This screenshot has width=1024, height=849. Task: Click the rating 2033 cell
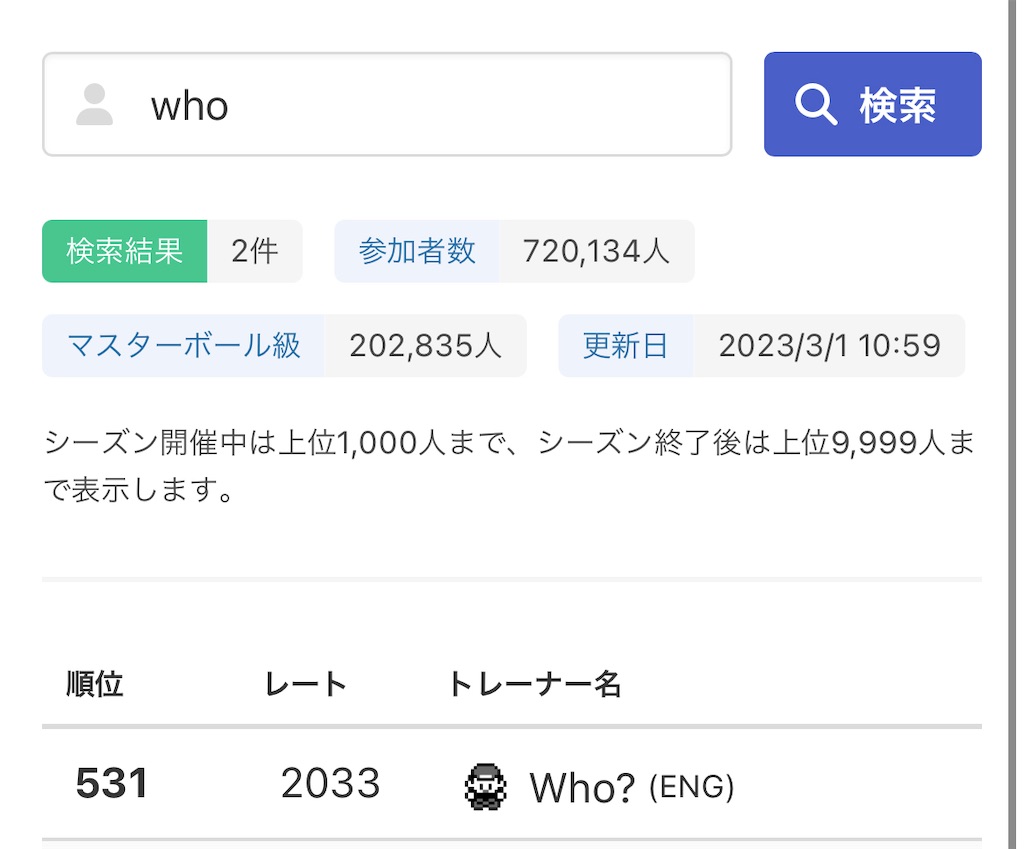click(330, 783)
